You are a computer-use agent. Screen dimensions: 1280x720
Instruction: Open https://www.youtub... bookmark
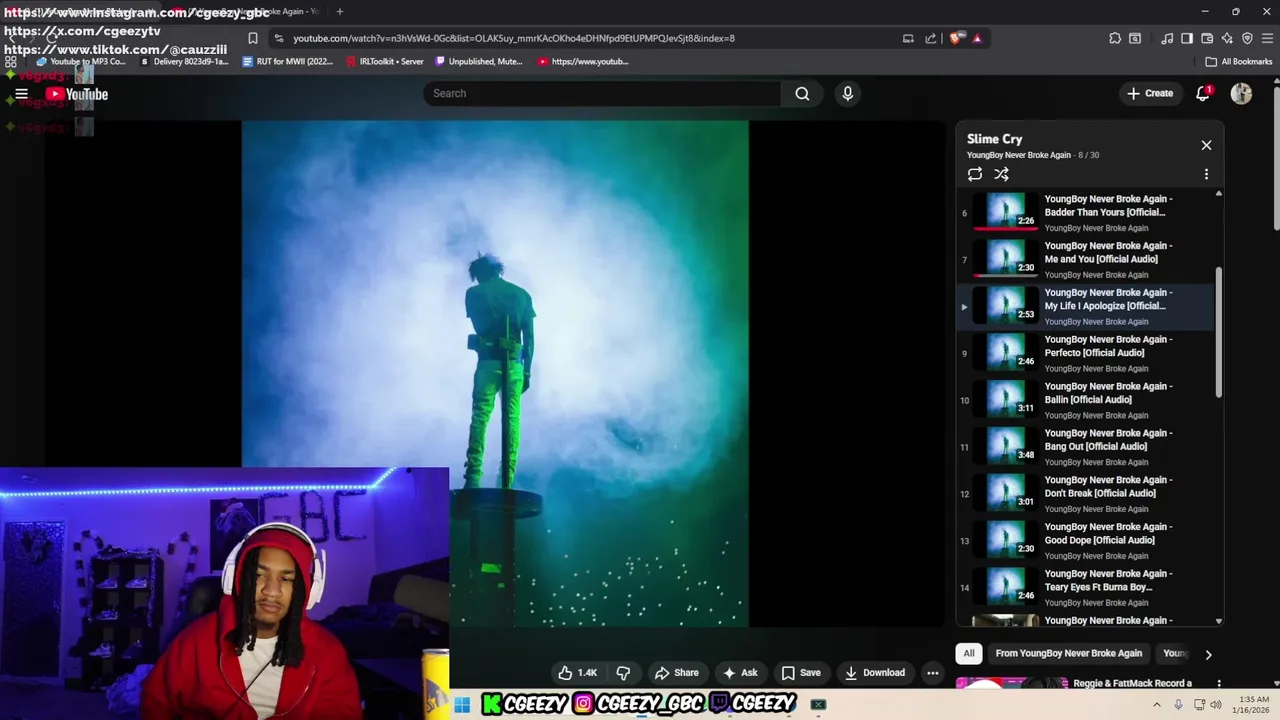point(583,61)
